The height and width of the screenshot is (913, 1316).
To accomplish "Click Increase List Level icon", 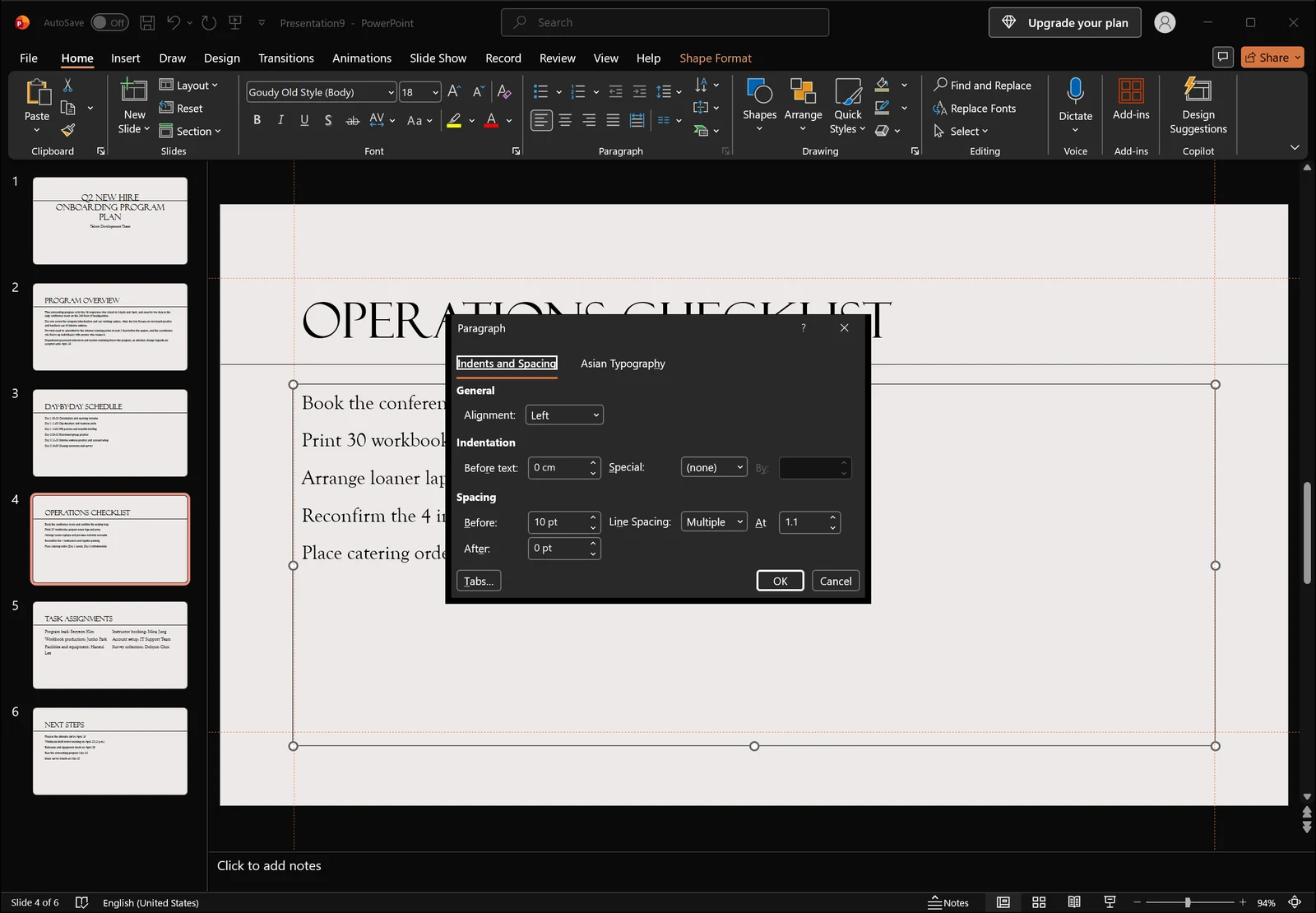I will tap(640, 91).
